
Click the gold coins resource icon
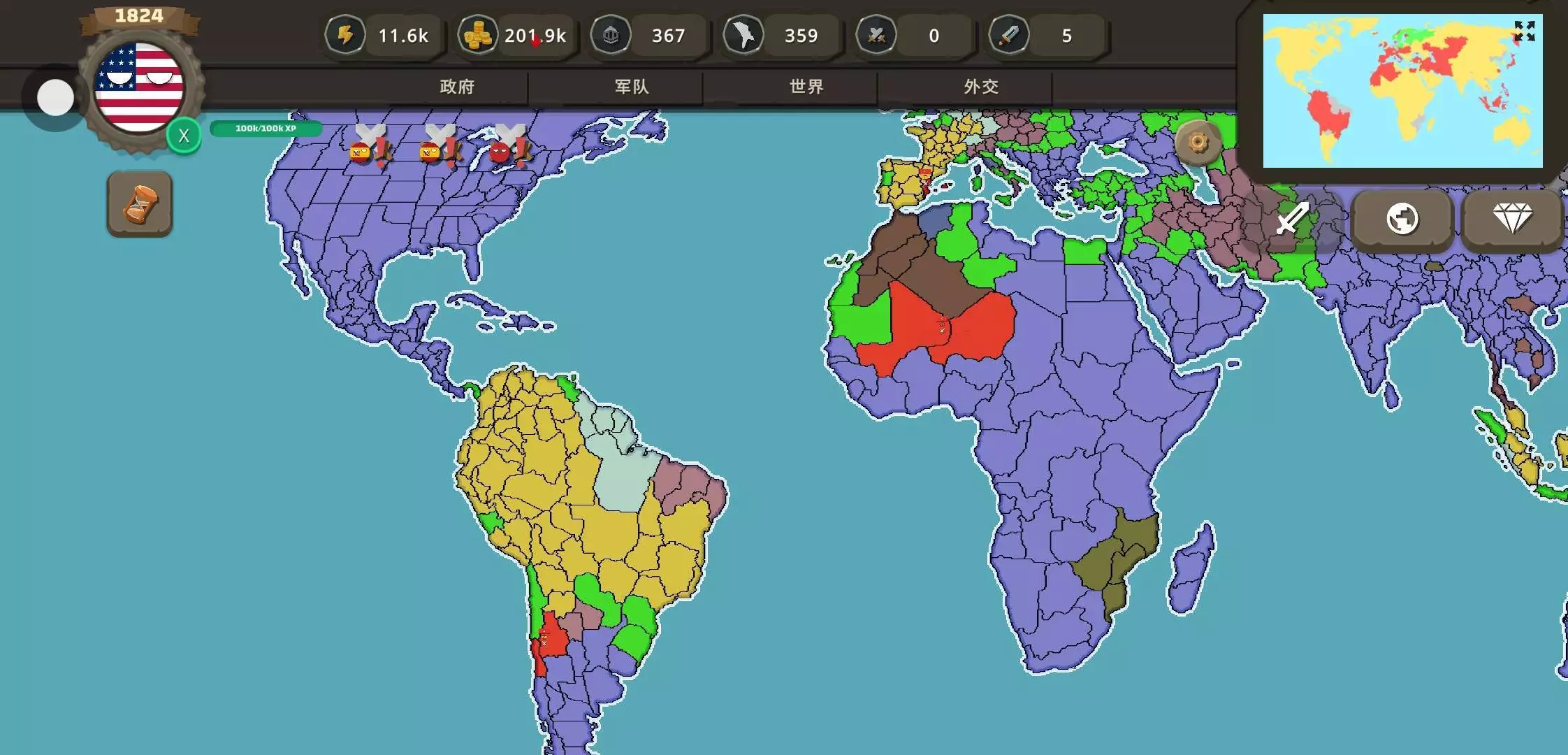[478, 35]
